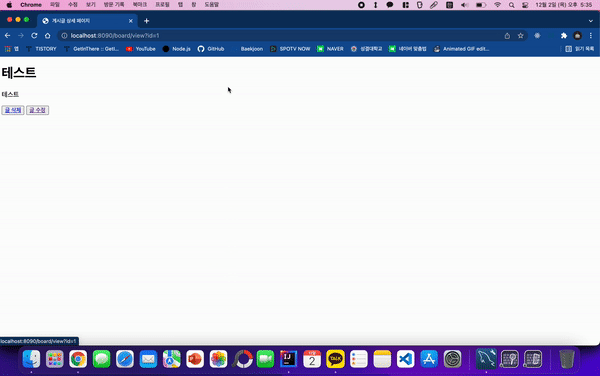The image size is (600, 376).
Task: Bookmark this page with the star icon
Action: [x=520, y=36]
